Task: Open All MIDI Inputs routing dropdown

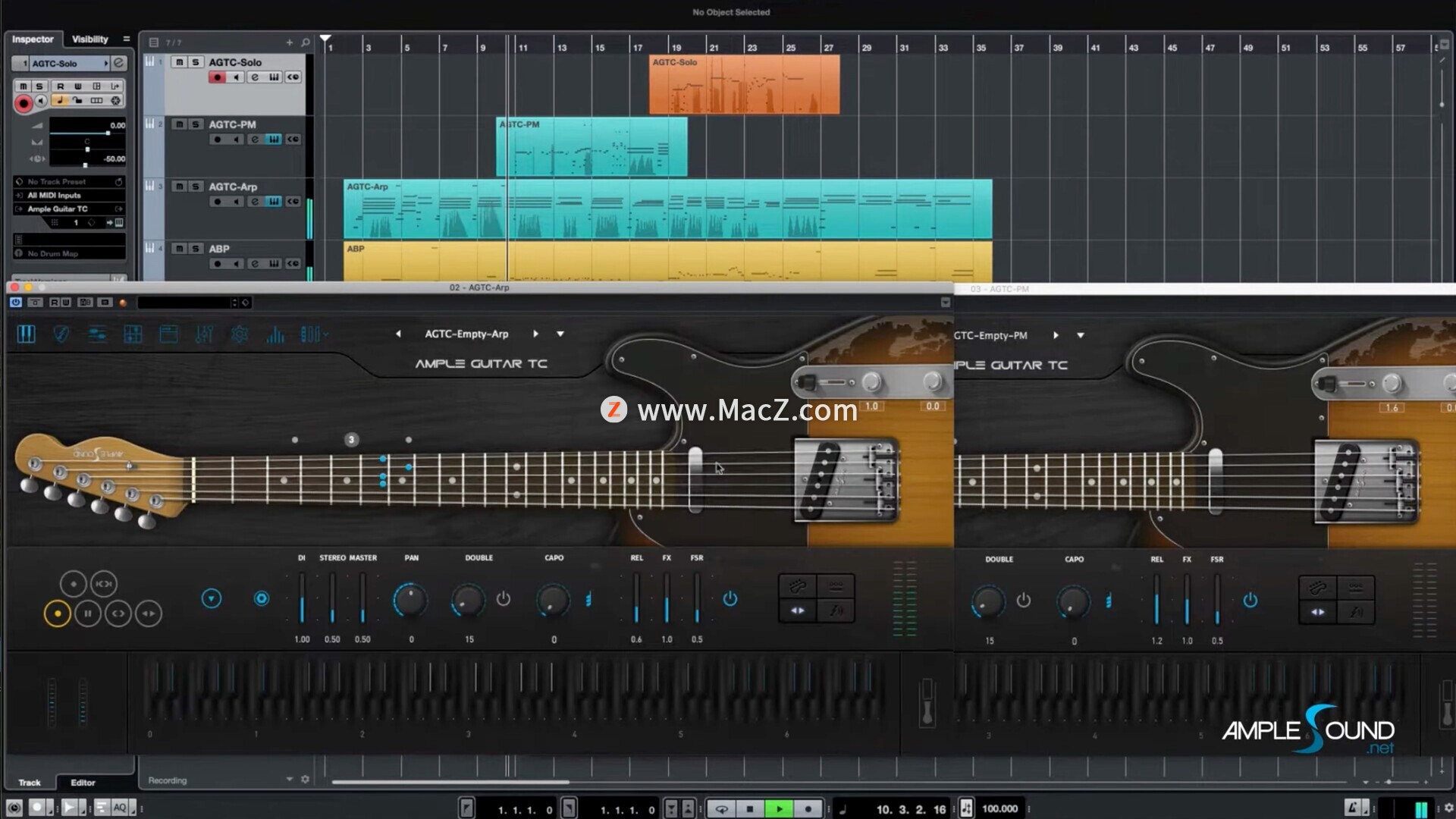Action: (68, 196)
